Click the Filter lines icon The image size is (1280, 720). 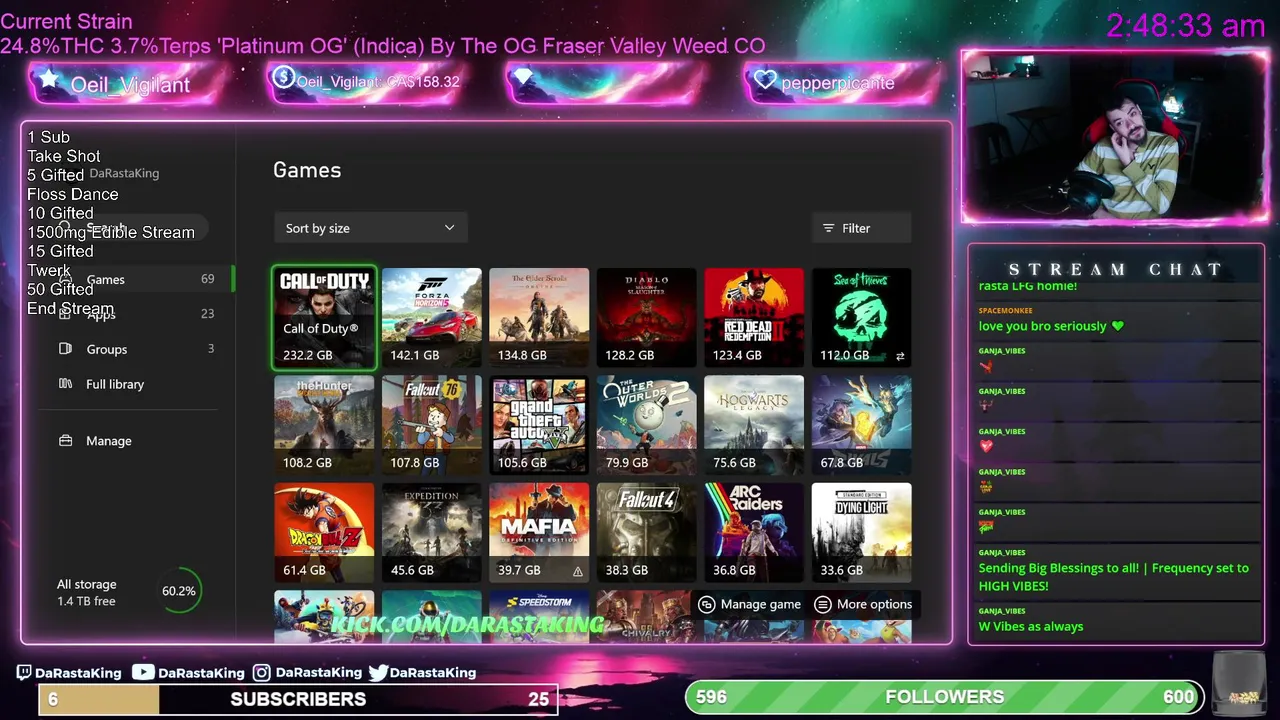click(x=828, y=228)
